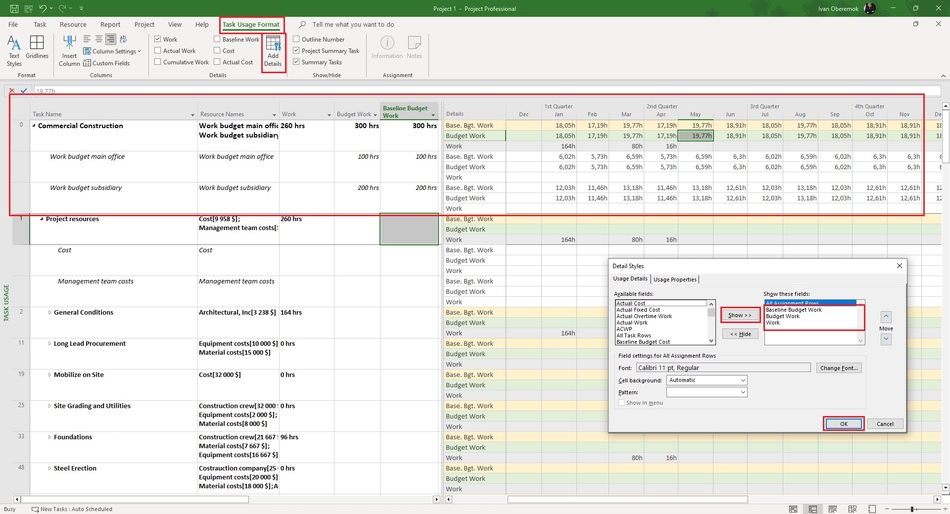Adjust the zoom slider handle in status bar
Viewport: 950px width, 514px height.
[x=912, y=509]
